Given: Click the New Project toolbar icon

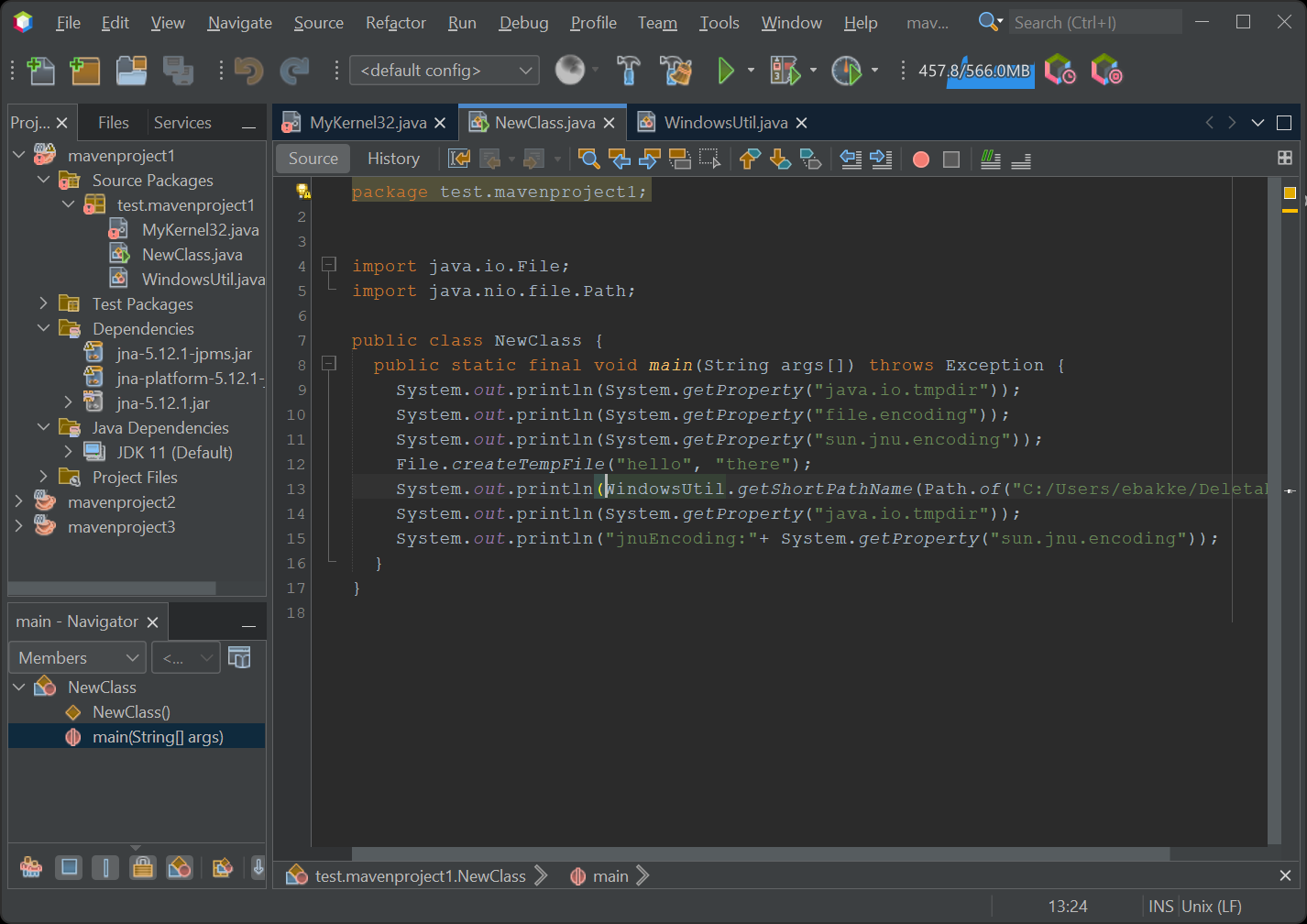Looking at the screenshot, I should coord(84,71).
